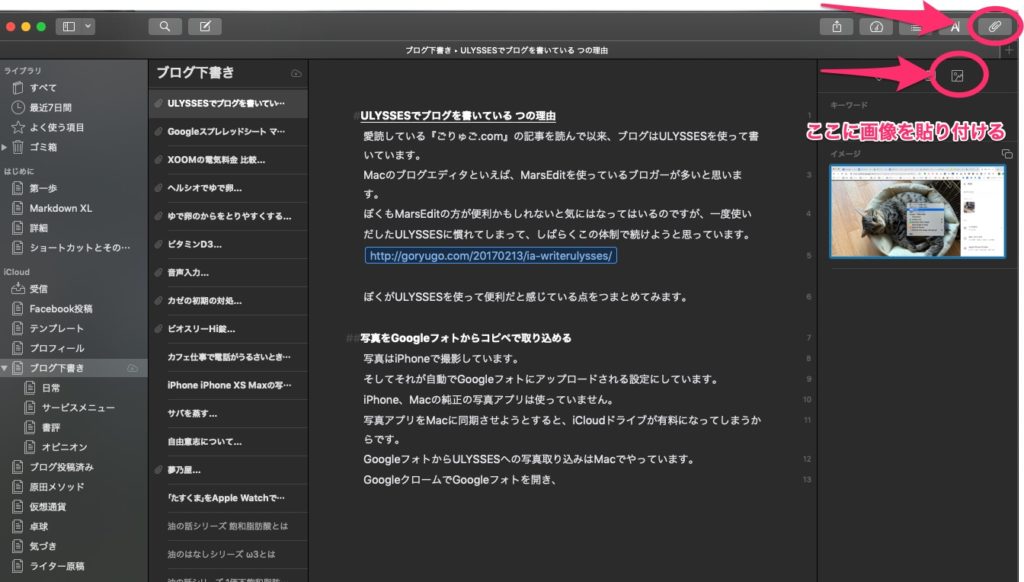Image resolution: width=1024 pixels, height=582 pixels.
Task: Open sheet ビタミンD3…
Action: coord(228,244)
